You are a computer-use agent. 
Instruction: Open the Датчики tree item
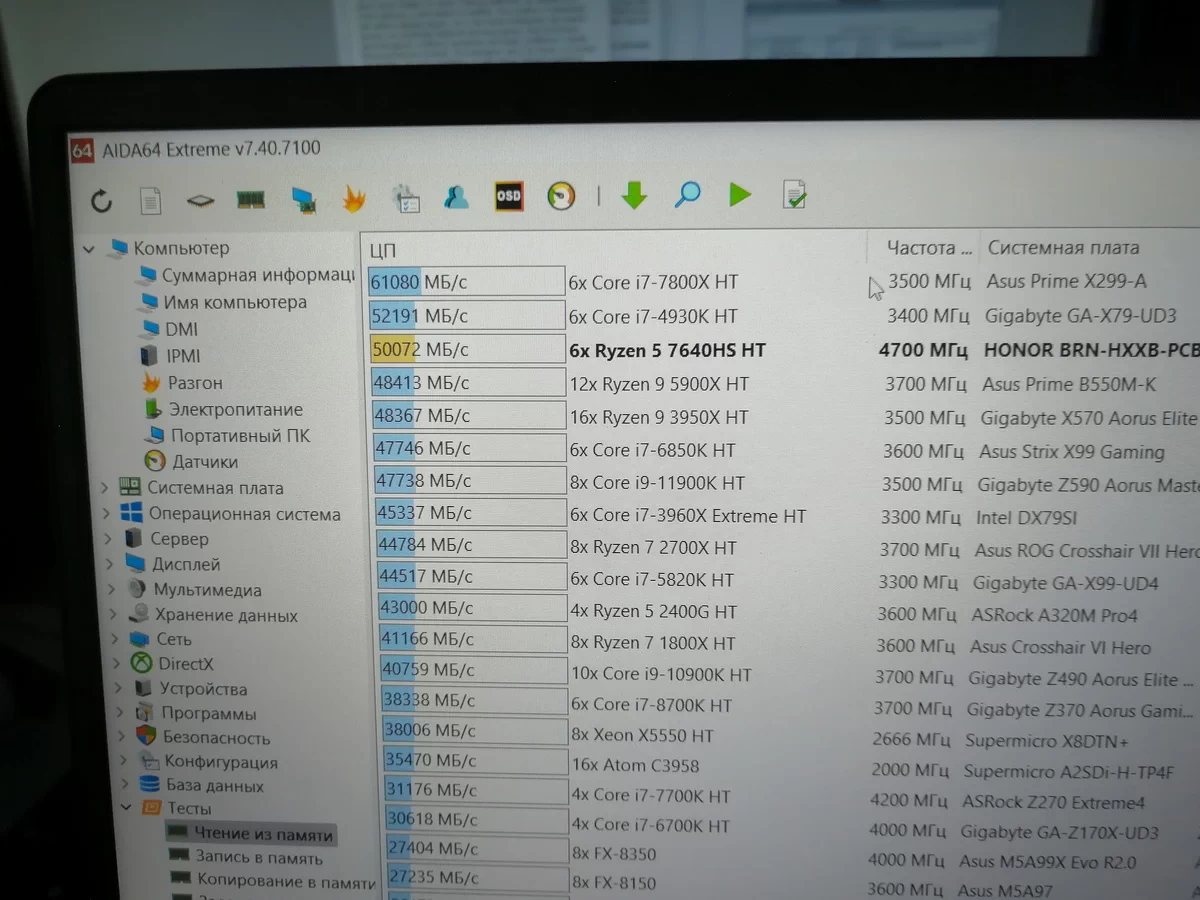(x=205, y=462)
